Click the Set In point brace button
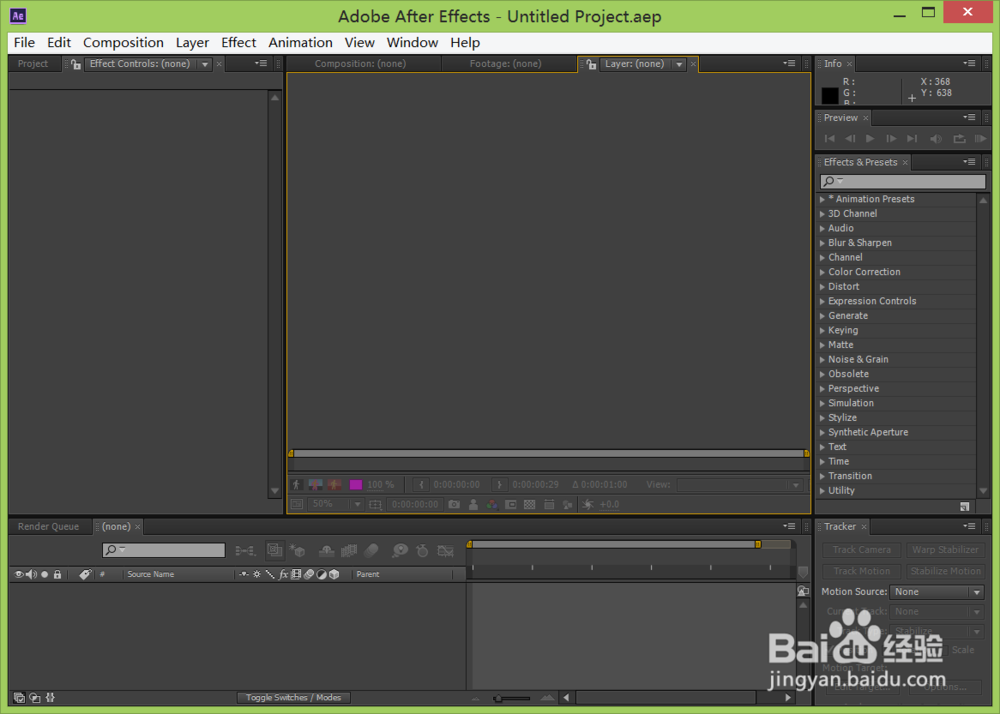Screen dimensions: 1000x714 coord(421,484)
